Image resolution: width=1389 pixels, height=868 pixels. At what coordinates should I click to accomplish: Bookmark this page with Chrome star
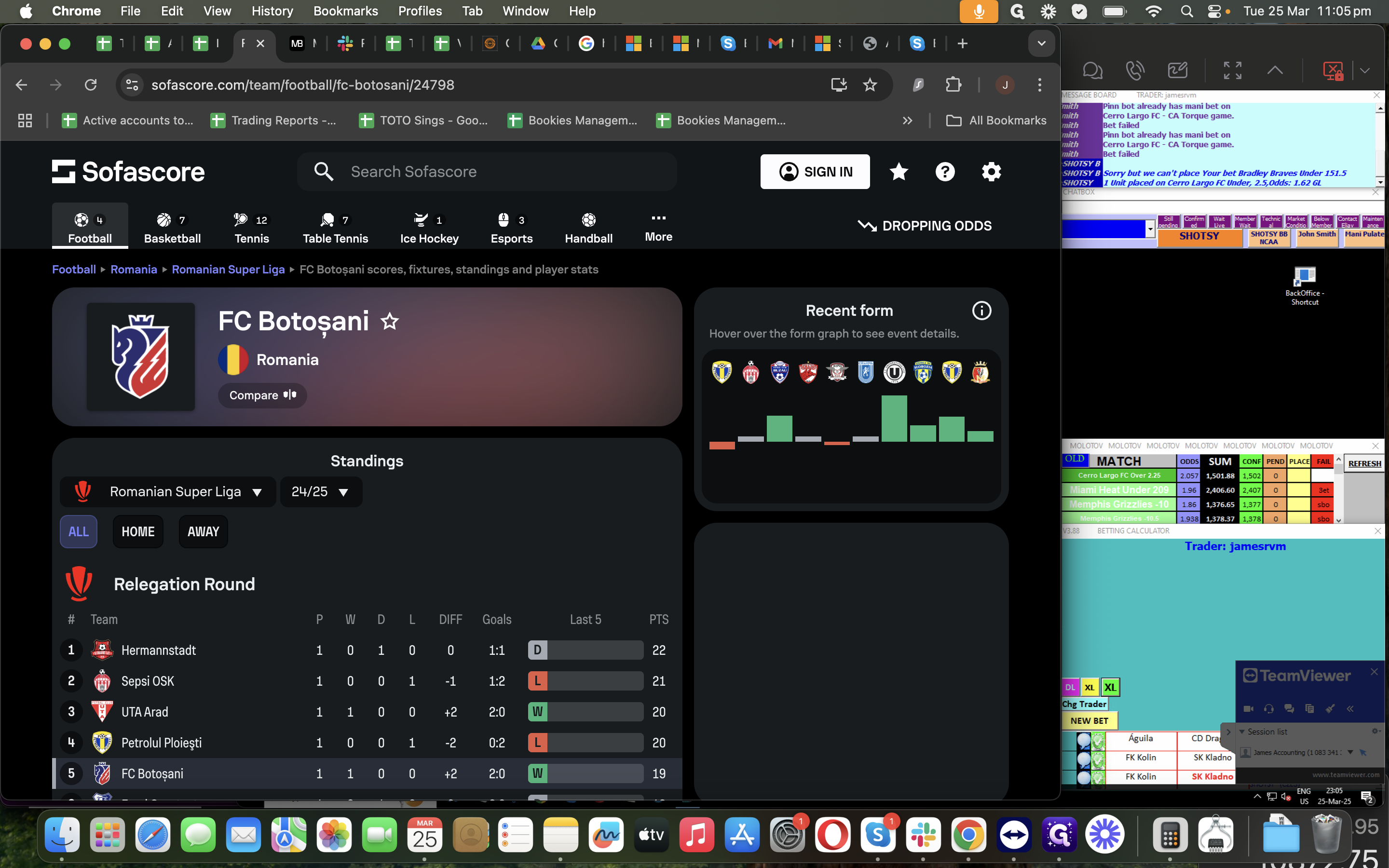(x=870, y=85)
